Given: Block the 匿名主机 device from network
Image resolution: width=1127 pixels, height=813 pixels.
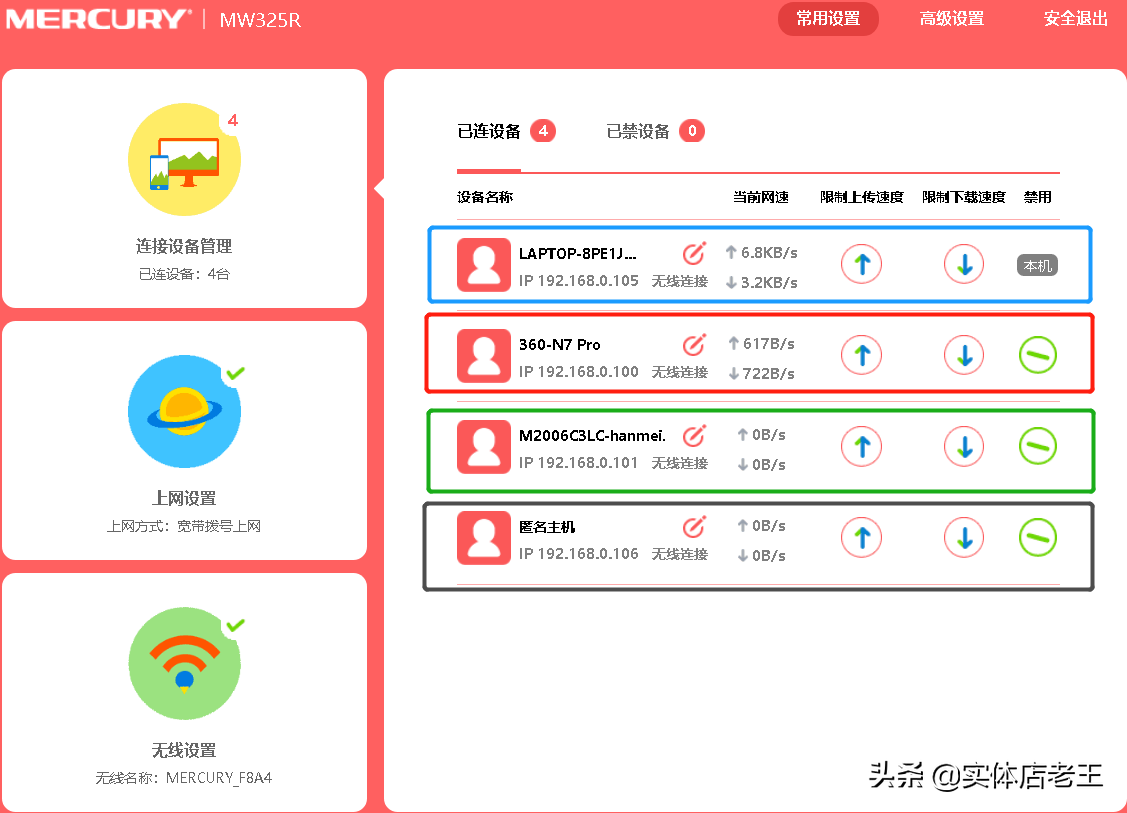Looking at the screenshot, I should pyautogui.click(x=1037, y=537).
